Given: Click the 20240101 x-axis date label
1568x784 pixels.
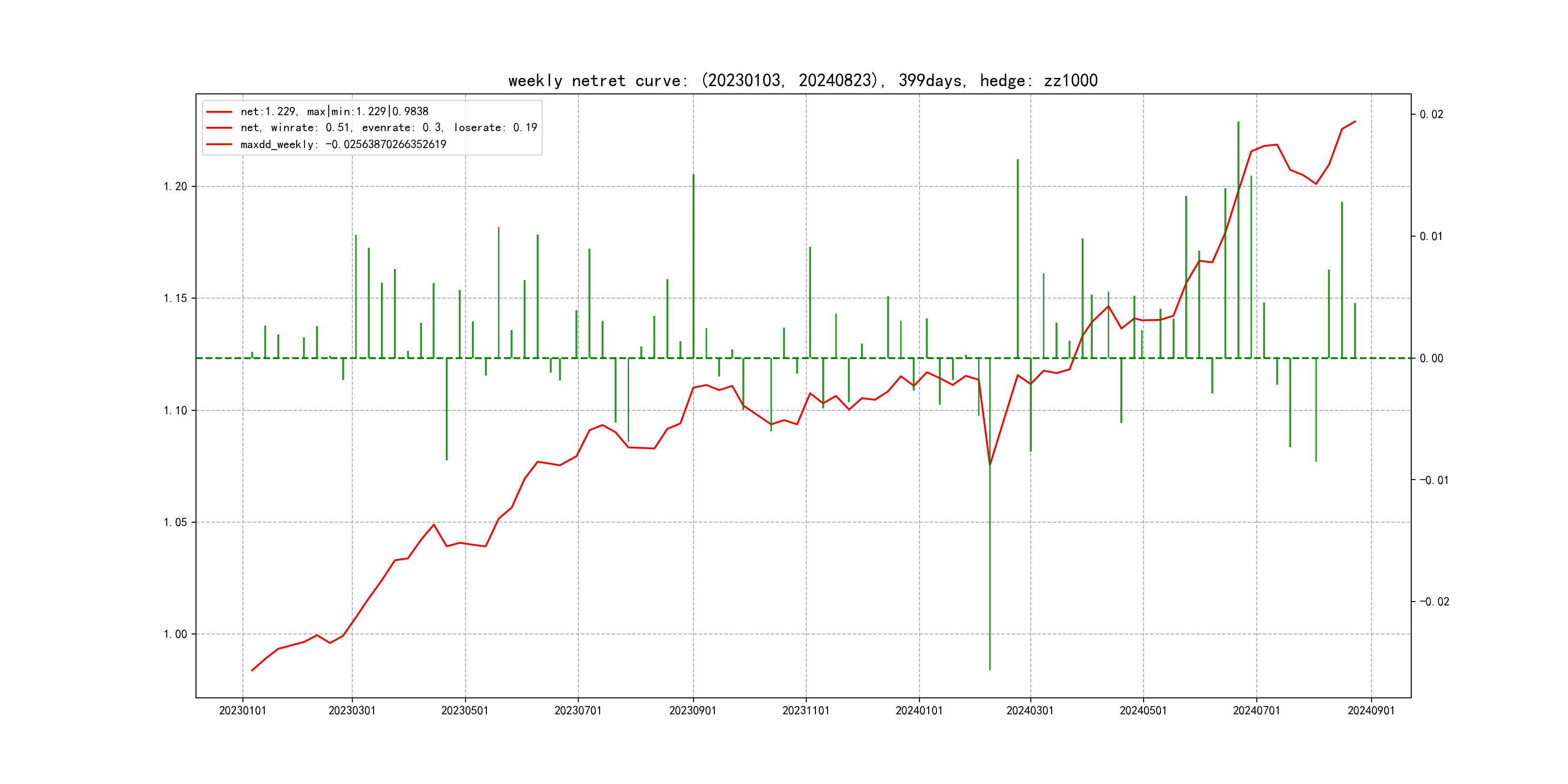Looking at the screenshot, I should pos(919,711).
